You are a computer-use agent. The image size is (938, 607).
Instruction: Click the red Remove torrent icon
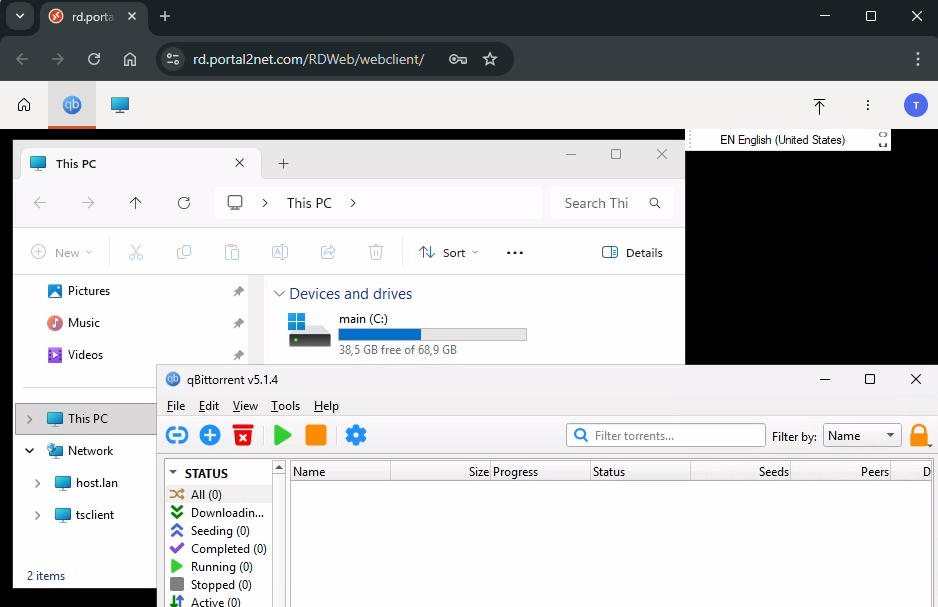[243, 435]
